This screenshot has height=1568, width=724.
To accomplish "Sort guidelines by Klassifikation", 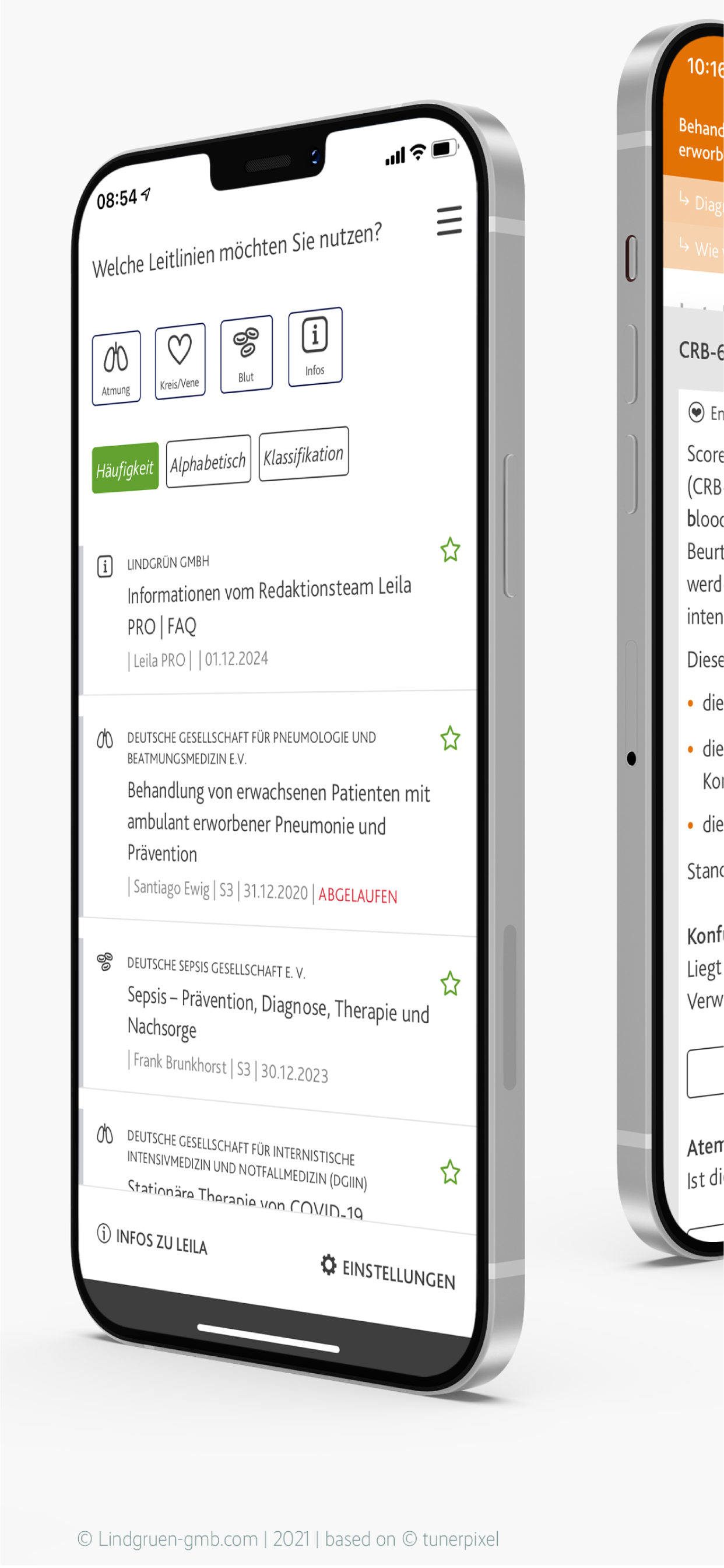I will pyautogui.click(x=304, y=454).
